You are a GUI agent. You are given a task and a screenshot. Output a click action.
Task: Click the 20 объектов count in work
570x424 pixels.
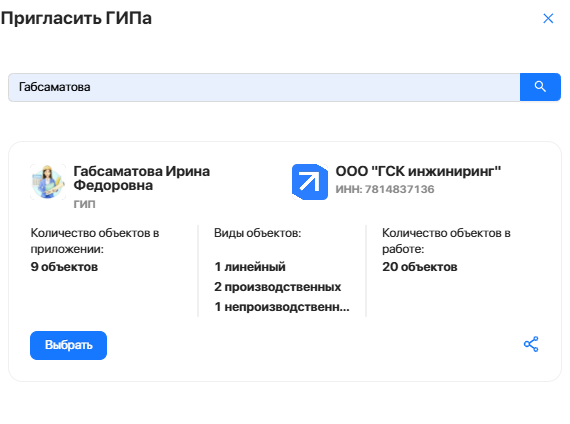click(x=420, y=267)
